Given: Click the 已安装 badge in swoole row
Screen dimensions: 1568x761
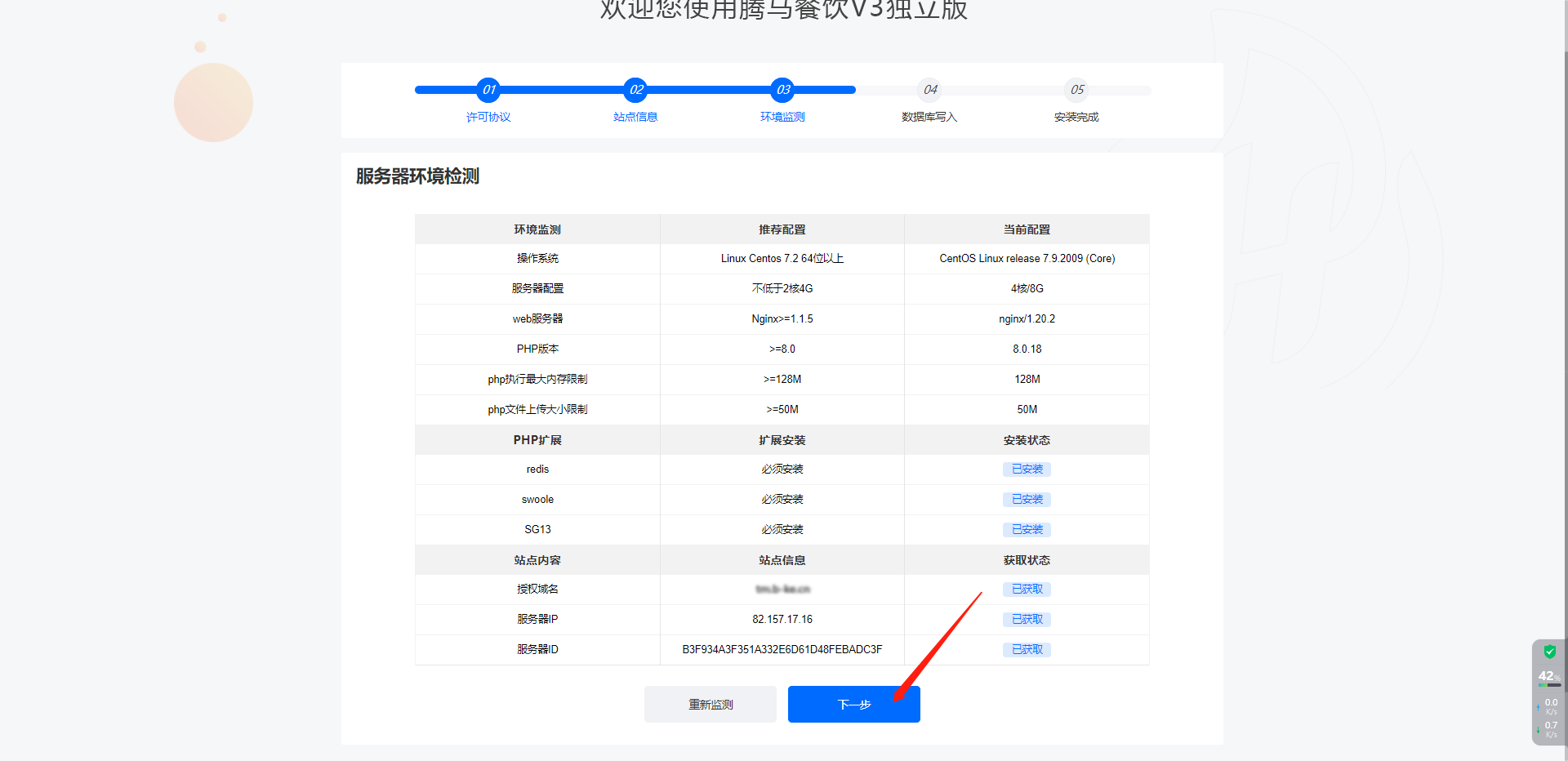Looking at the screenshot, I should coord(1027,500).
